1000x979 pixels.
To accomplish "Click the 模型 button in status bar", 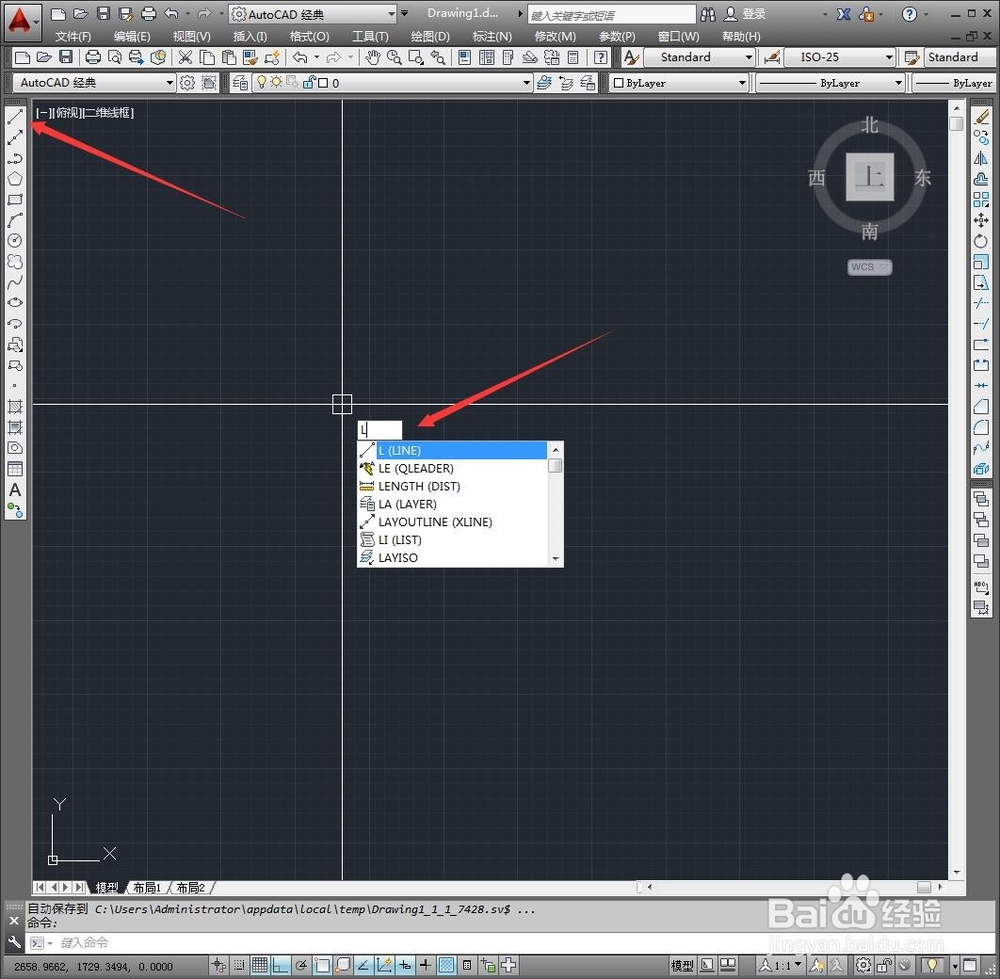I will click(682, 965).
